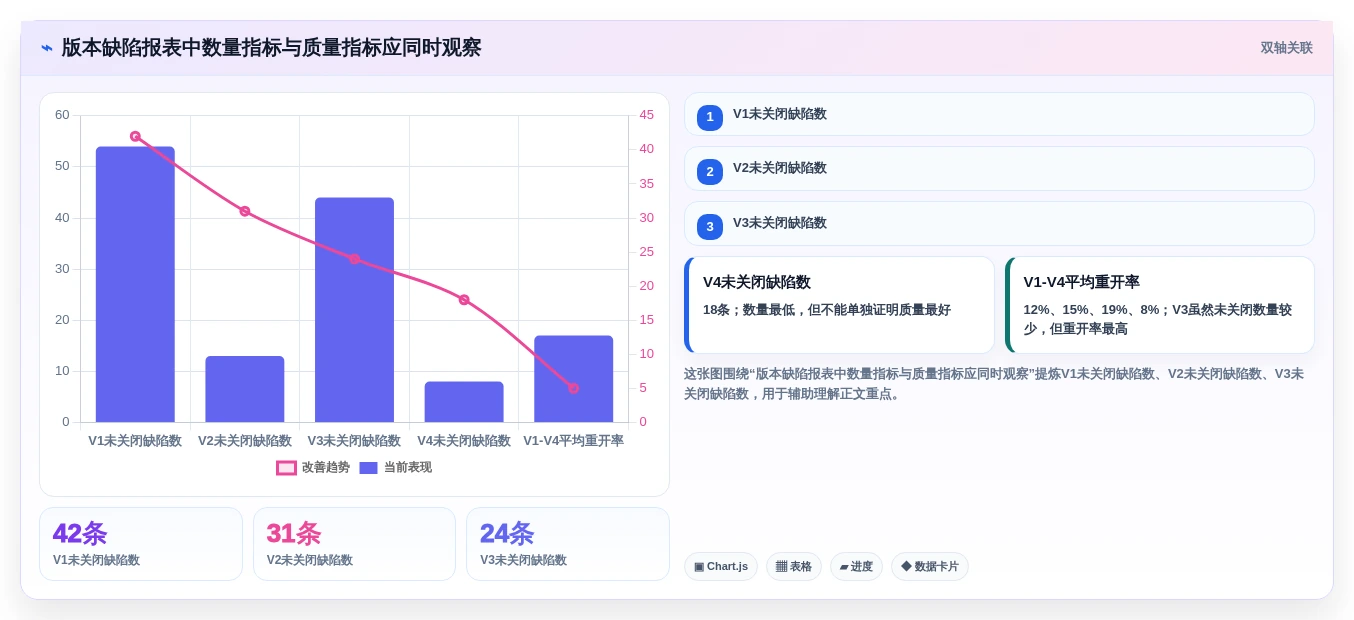Select the trend line point above V4 bar
The width and height of the screenshot is (1354, 620).
[x=464, y=300]
